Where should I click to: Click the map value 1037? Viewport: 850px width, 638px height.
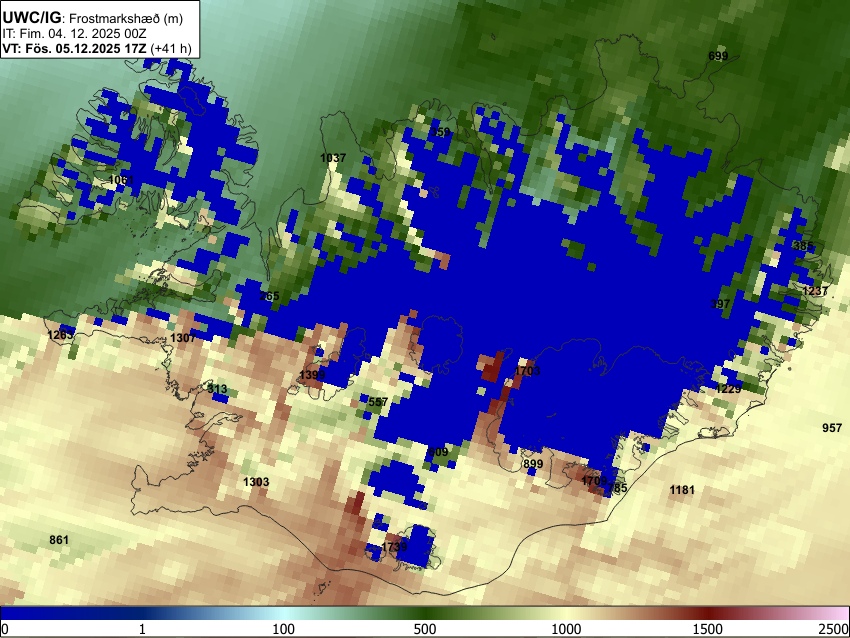pyautogui.click(x=333, y=158)
